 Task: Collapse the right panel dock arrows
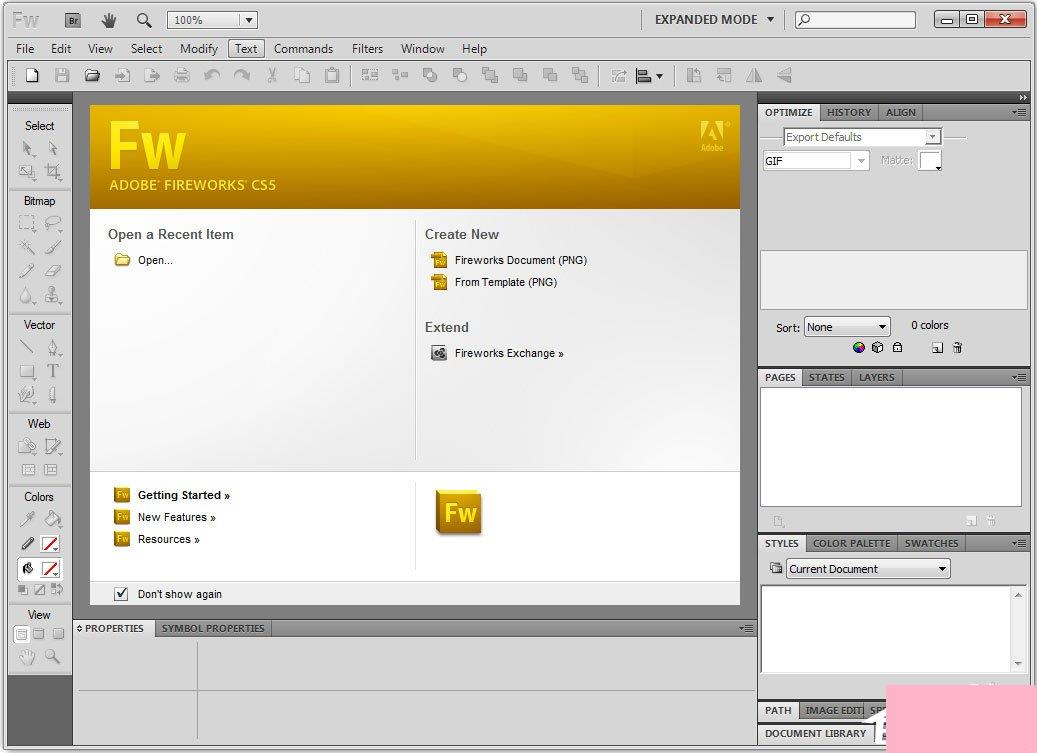[x=1022, y=97]
